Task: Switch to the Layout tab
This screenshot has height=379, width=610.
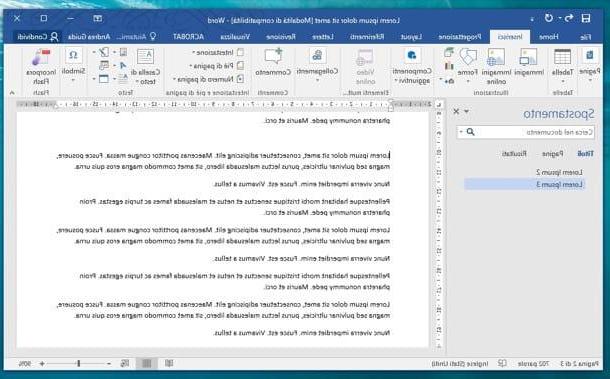Action: [412, 37]
